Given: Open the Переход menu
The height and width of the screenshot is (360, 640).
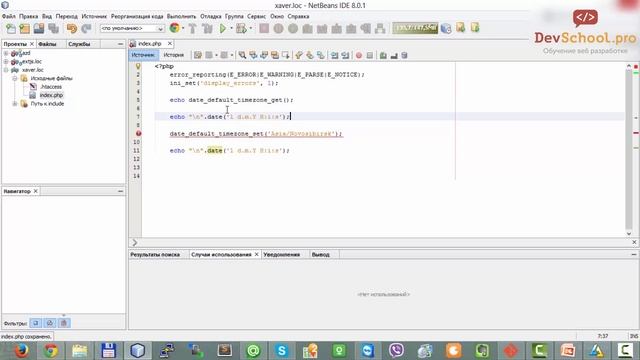Looking at the screenshot, I should point(67,16).
